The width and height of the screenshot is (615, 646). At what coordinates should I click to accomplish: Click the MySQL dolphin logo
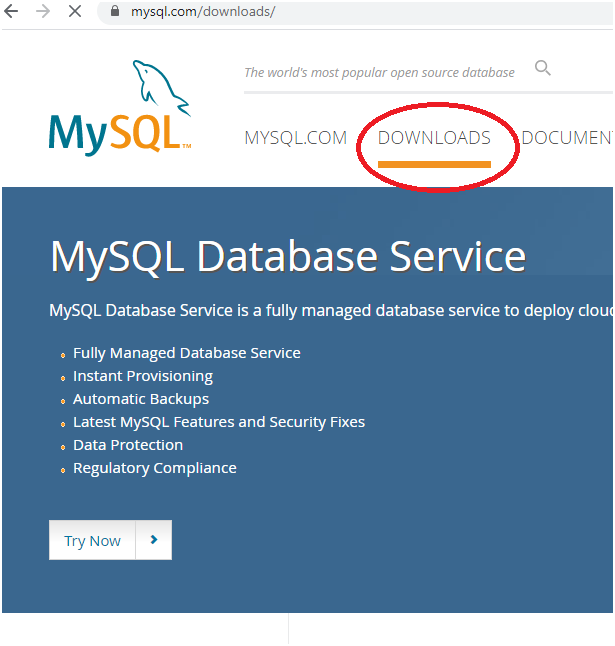120,108
